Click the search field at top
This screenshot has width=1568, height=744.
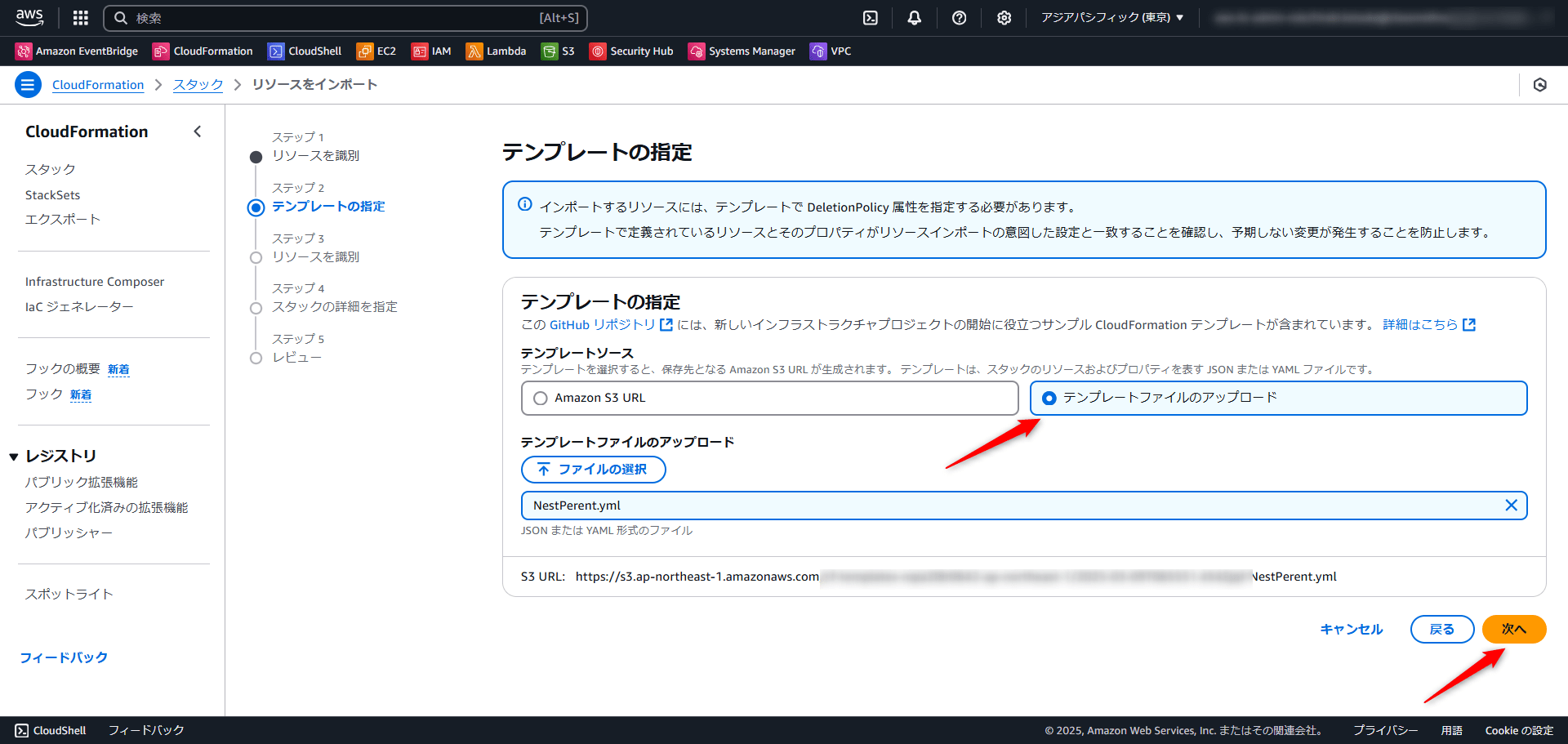345,18
